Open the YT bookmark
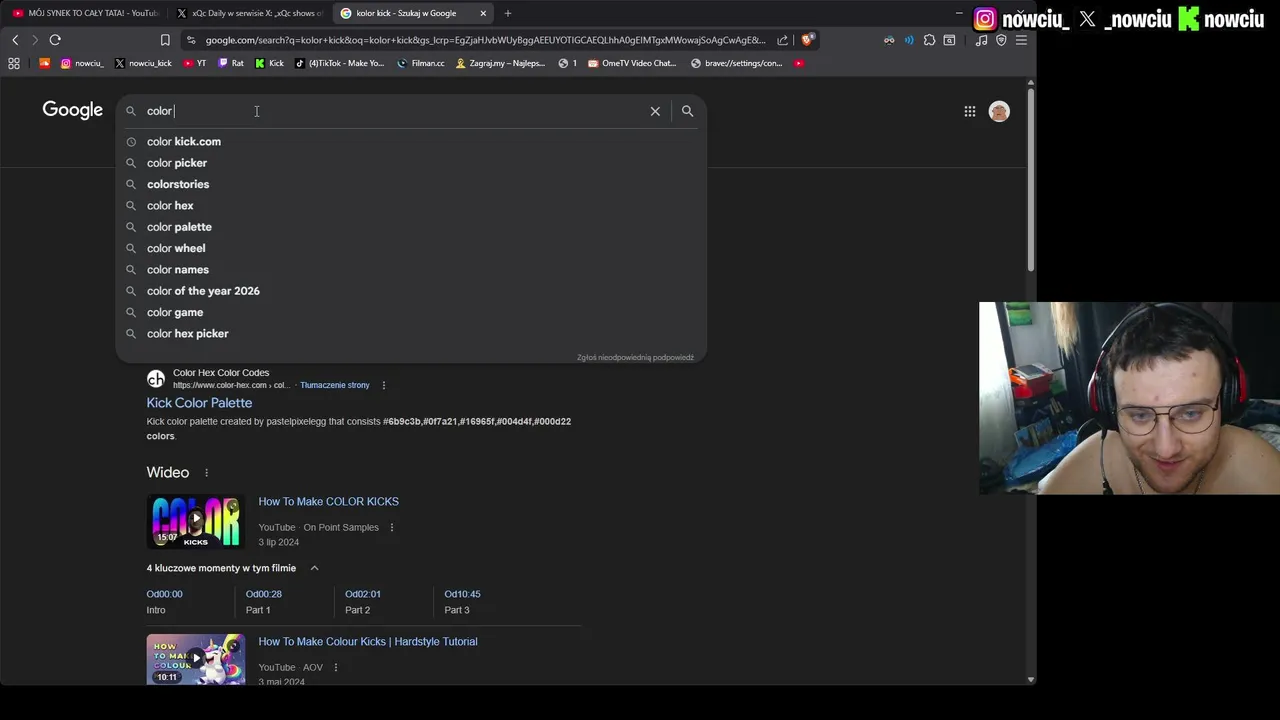Image resolution: width=1280 pixels, height=720 pixels. (194, 63)
